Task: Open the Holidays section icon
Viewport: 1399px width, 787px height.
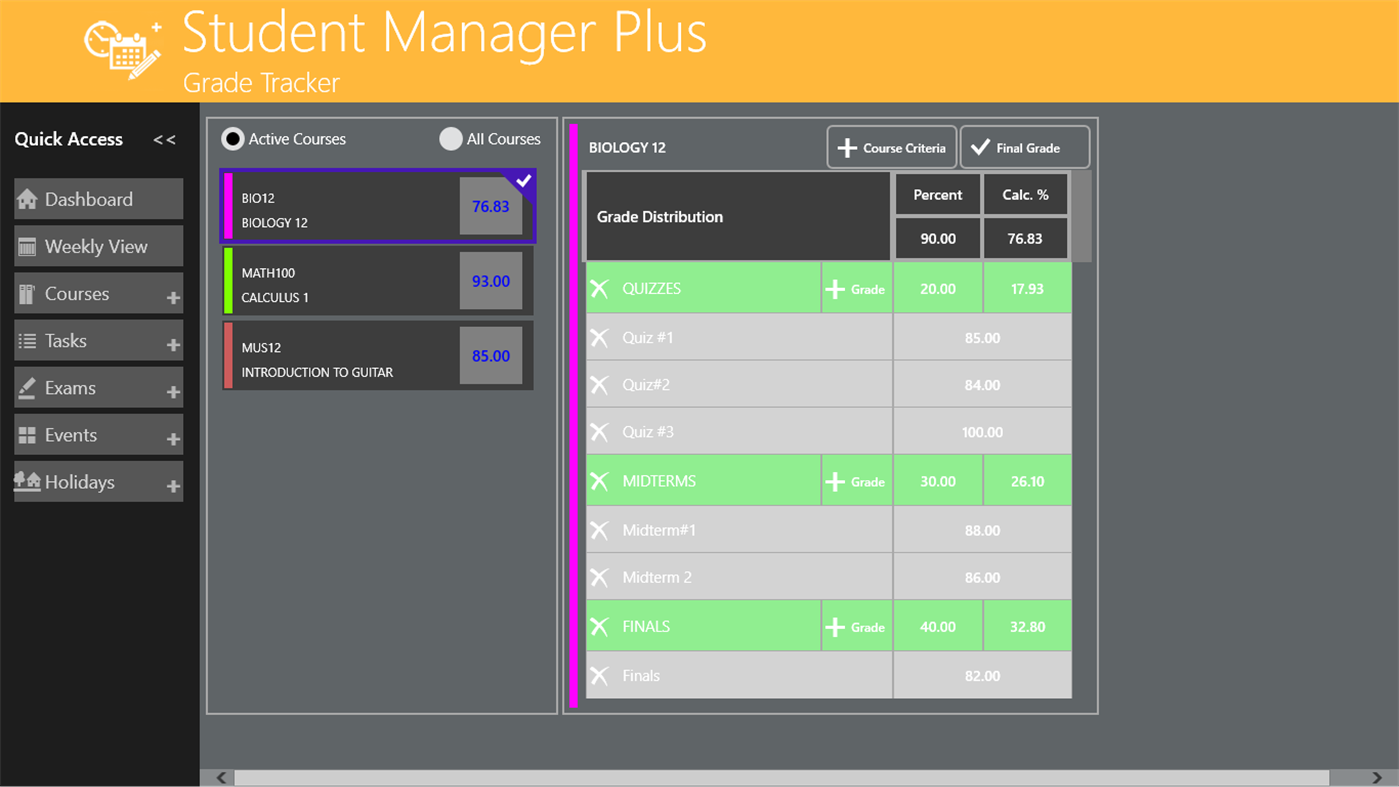Action: pos(27,481)
